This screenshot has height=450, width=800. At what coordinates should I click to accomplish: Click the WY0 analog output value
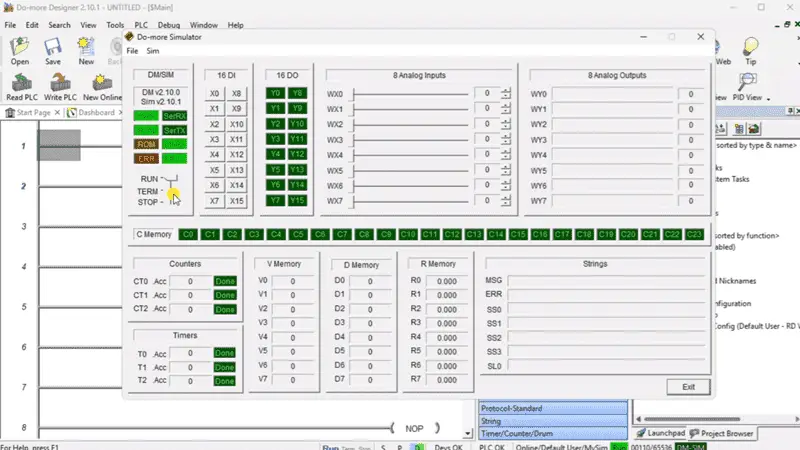(x=690, y=94)
